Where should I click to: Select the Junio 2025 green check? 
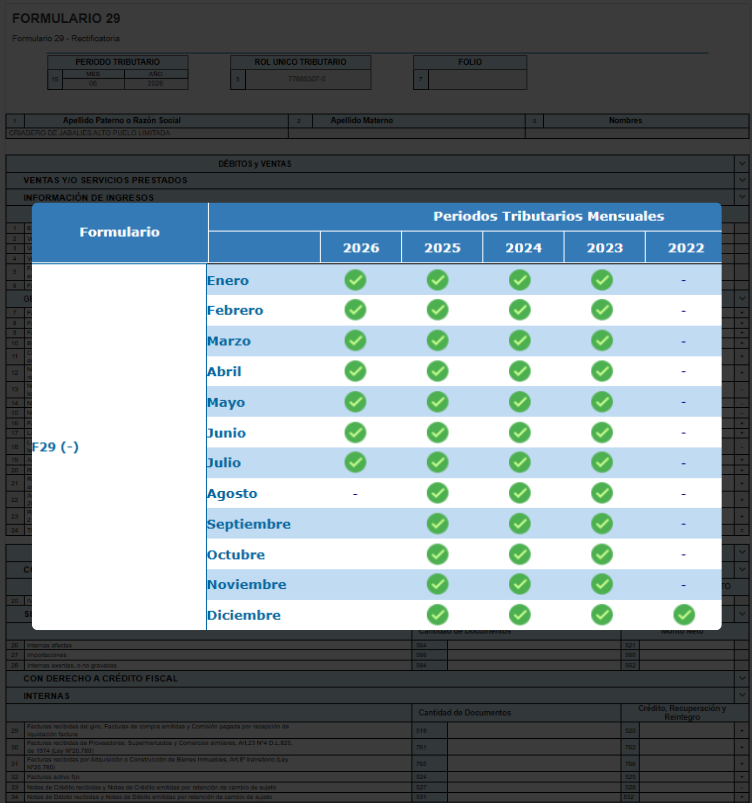pyautogui.click(x=437, y=433)
